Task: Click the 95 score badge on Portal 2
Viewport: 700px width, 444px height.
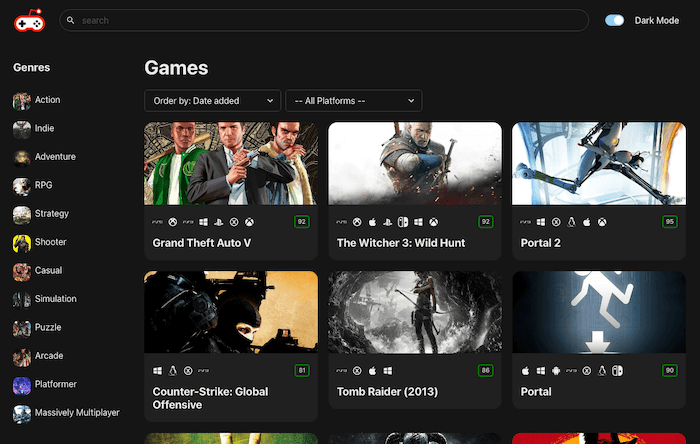Action: 670,222
